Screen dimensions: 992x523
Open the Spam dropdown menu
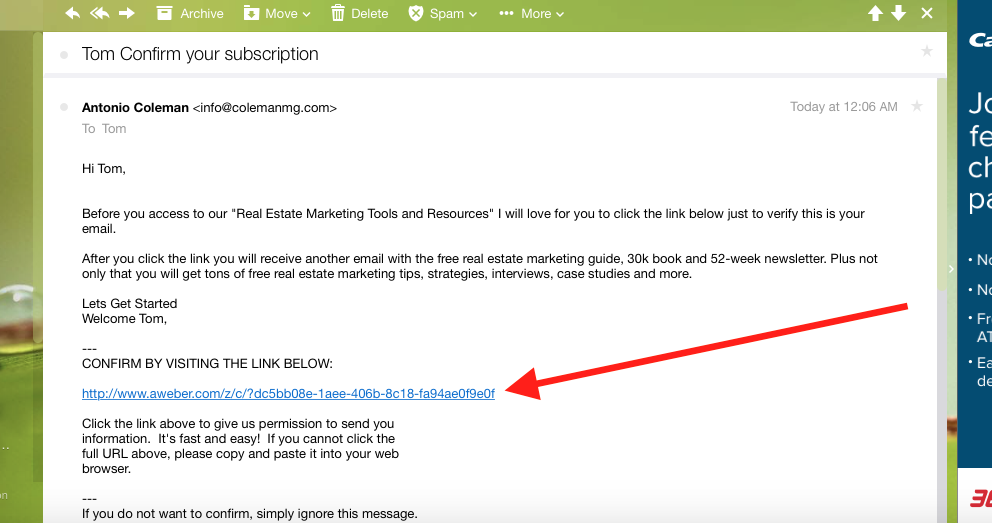point(443,13)
